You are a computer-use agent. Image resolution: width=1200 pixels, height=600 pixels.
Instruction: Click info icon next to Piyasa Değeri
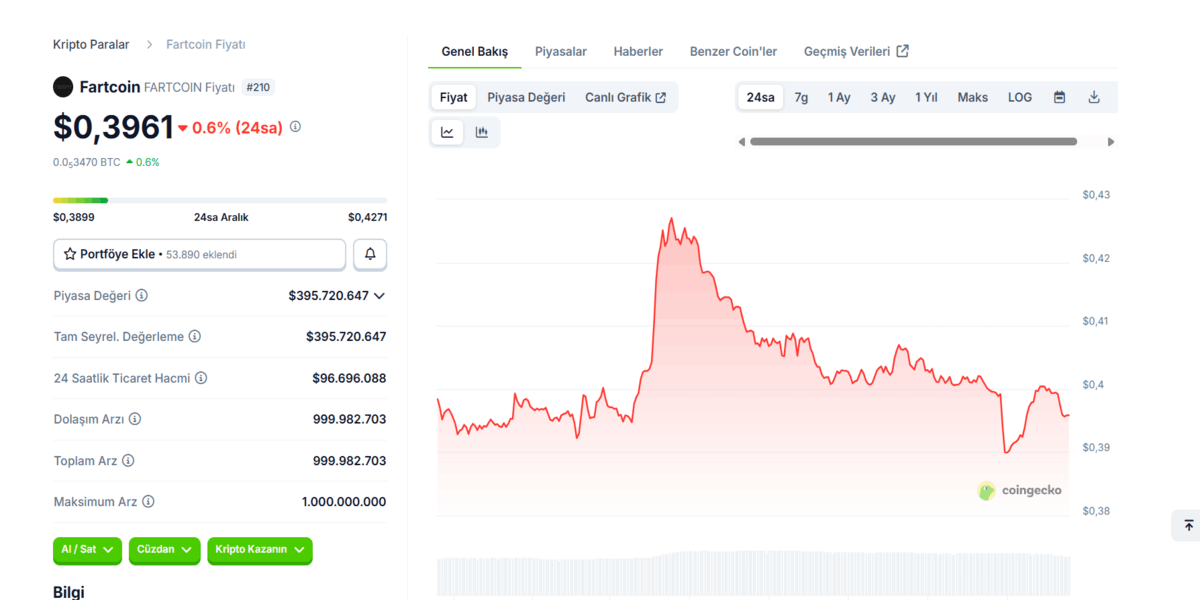pyautogui.click(x=142, y=296)
